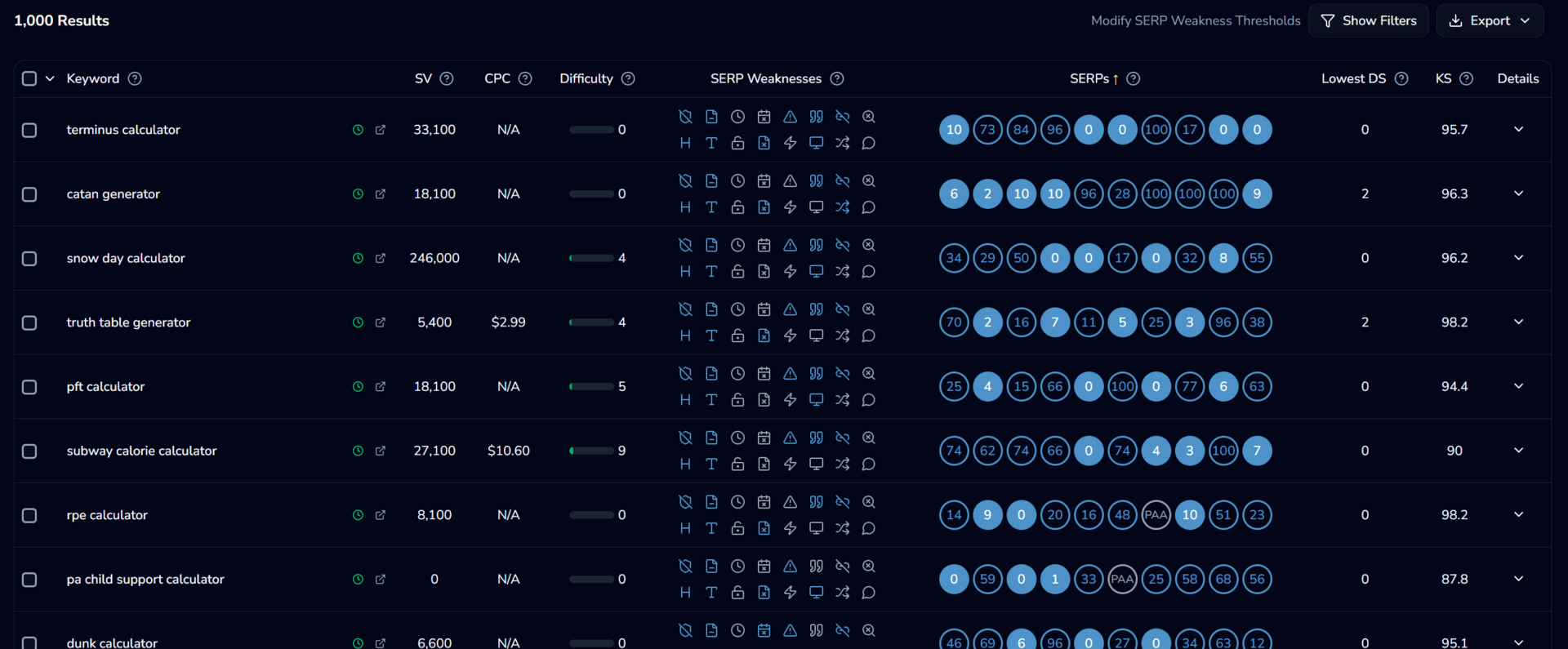Click the help icon next to SERP Weaknesses
This screenshot has height=649, width=1568.
837,78
